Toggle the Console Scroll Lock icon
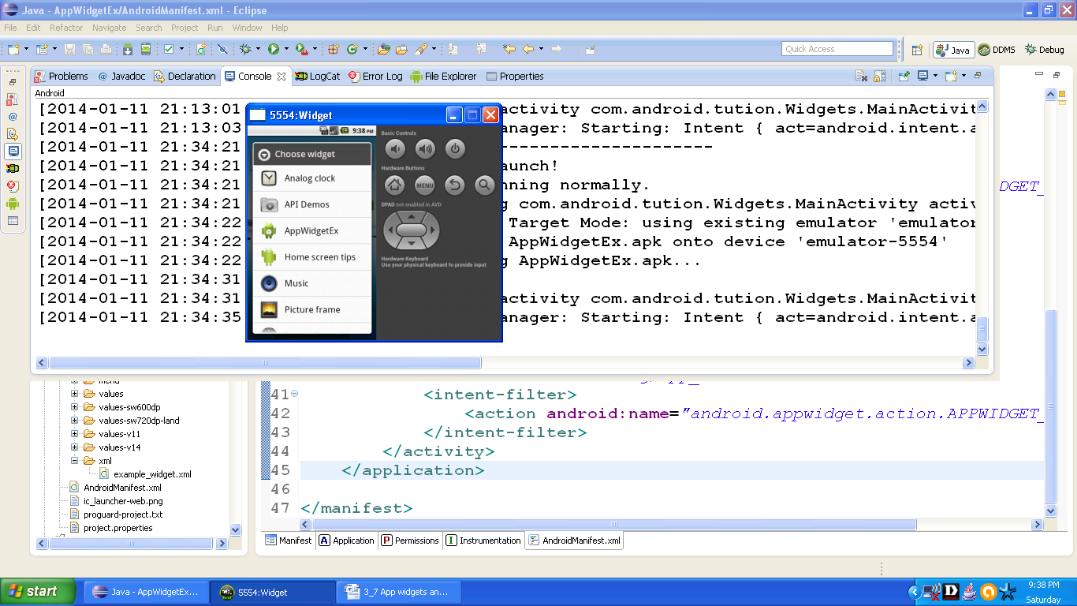 coord(879,76)
